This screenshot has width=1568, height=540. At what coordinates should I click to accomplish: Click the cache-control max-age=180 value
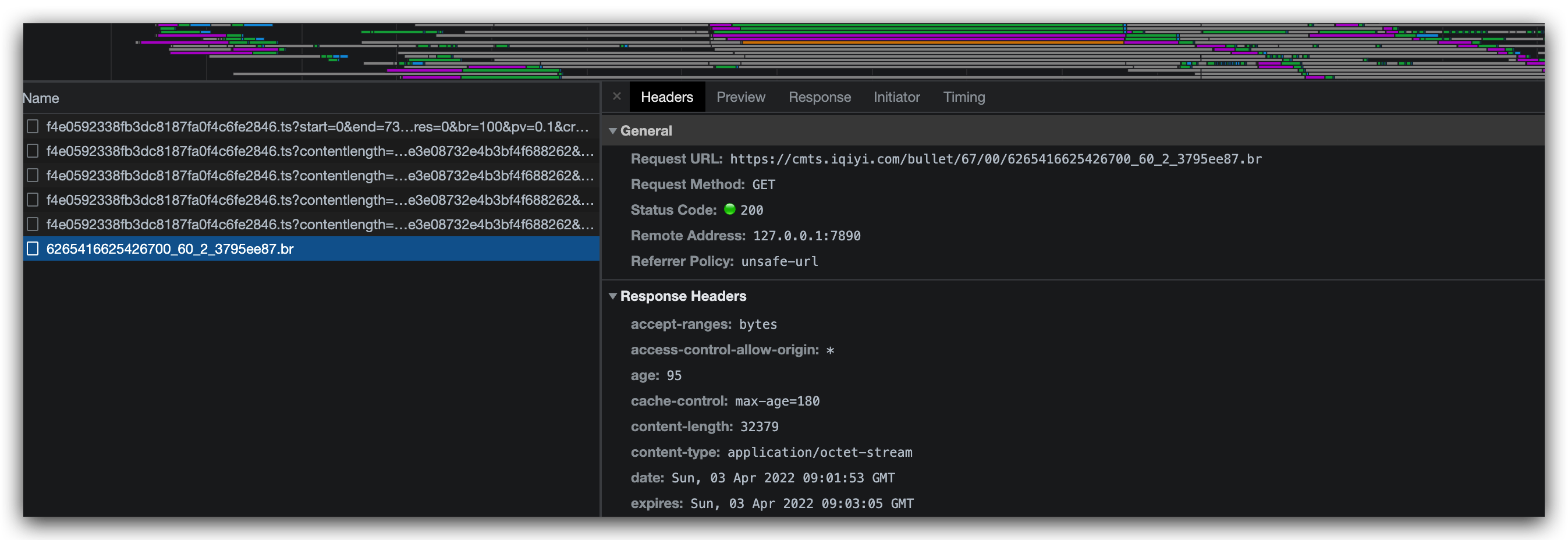point(776,401)
